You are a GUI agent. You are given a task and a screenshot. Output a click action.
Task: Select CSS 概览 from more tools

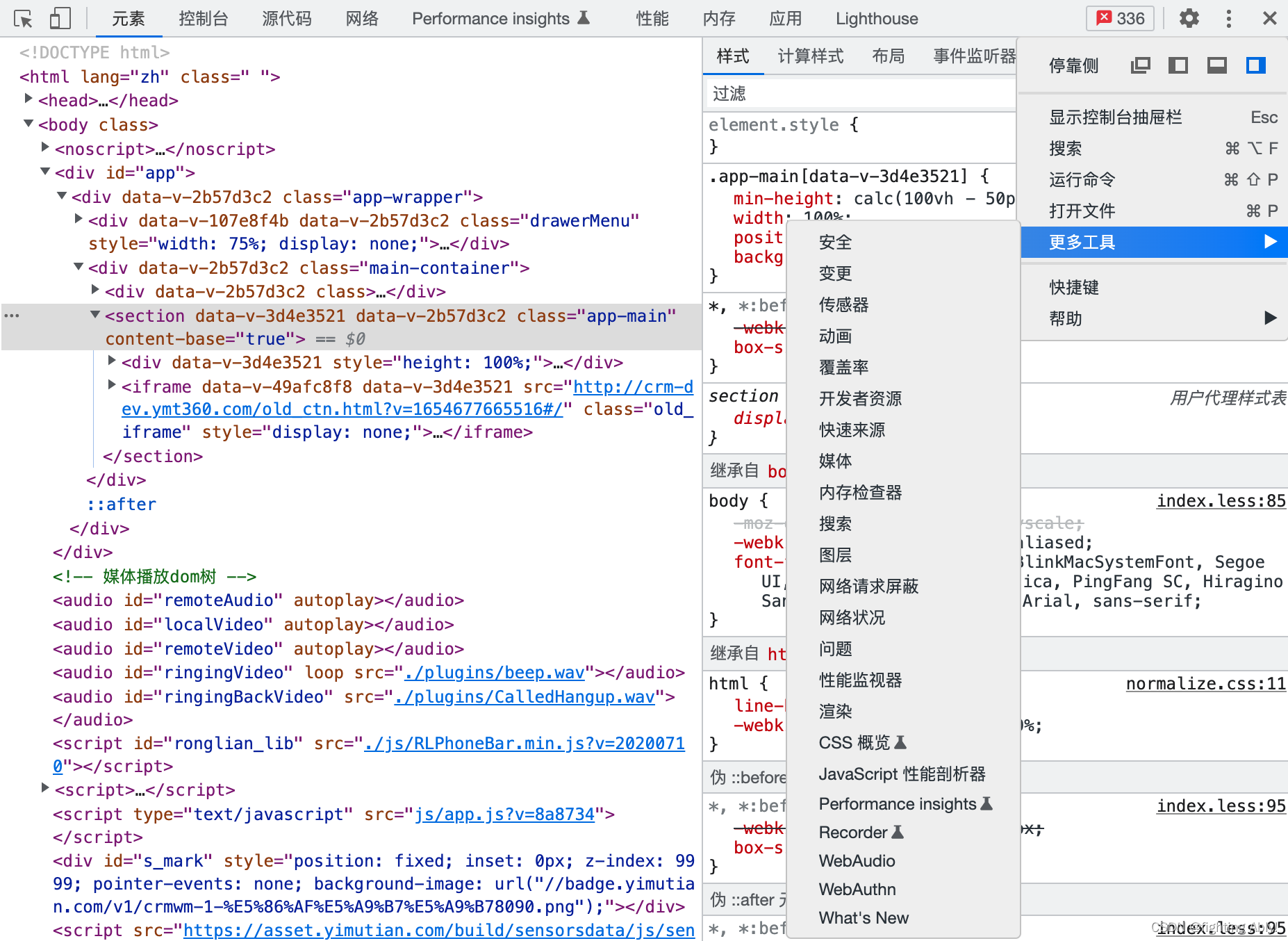[x=903, y=743]
